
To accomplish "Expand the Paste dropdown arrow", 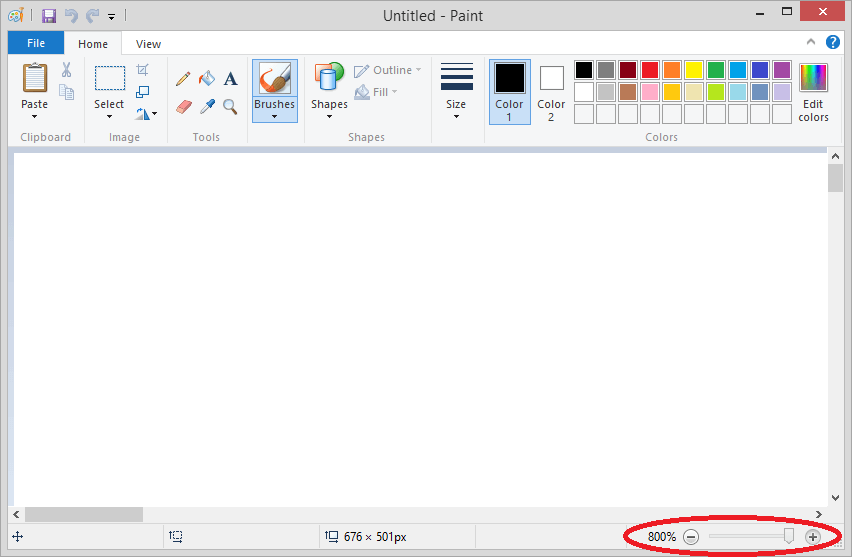I will pyautogui.click(x=35, y=116).
